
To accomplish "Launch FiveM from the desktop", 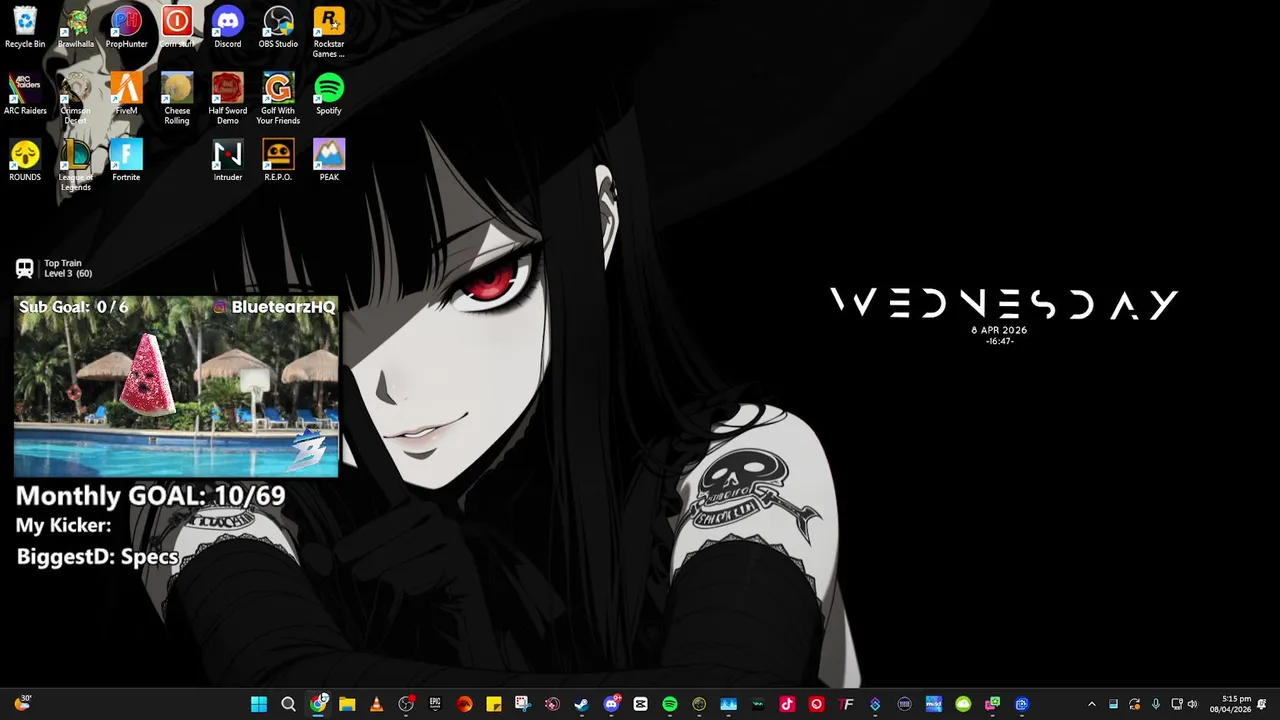I will click(126, 94).
